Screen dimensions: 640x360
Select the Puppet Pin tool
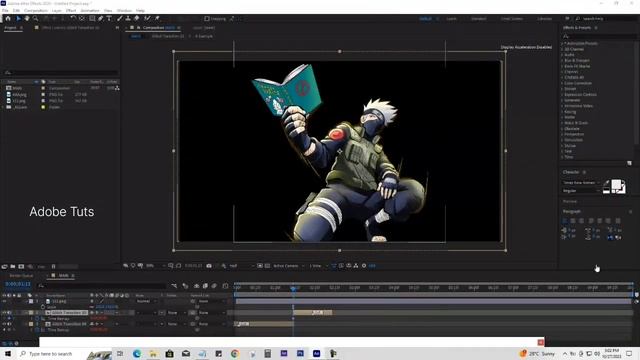click(x=157, y=18)
